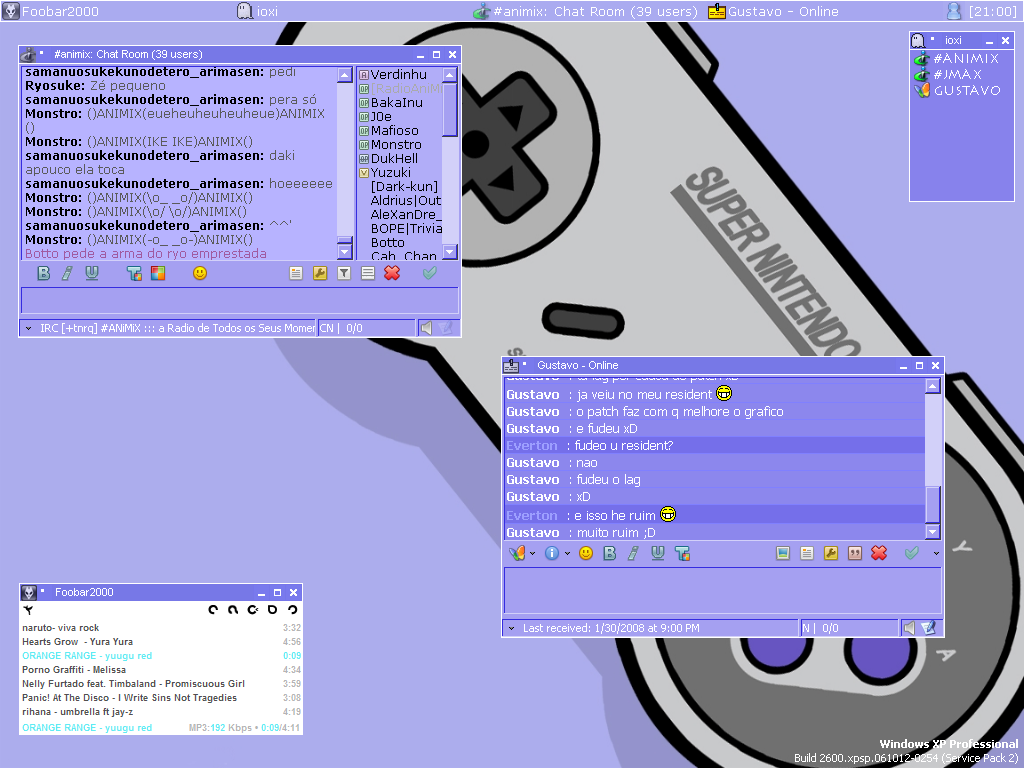Expand the blue info icon dropdown menu
The image size is (1024, 768).
567,553
